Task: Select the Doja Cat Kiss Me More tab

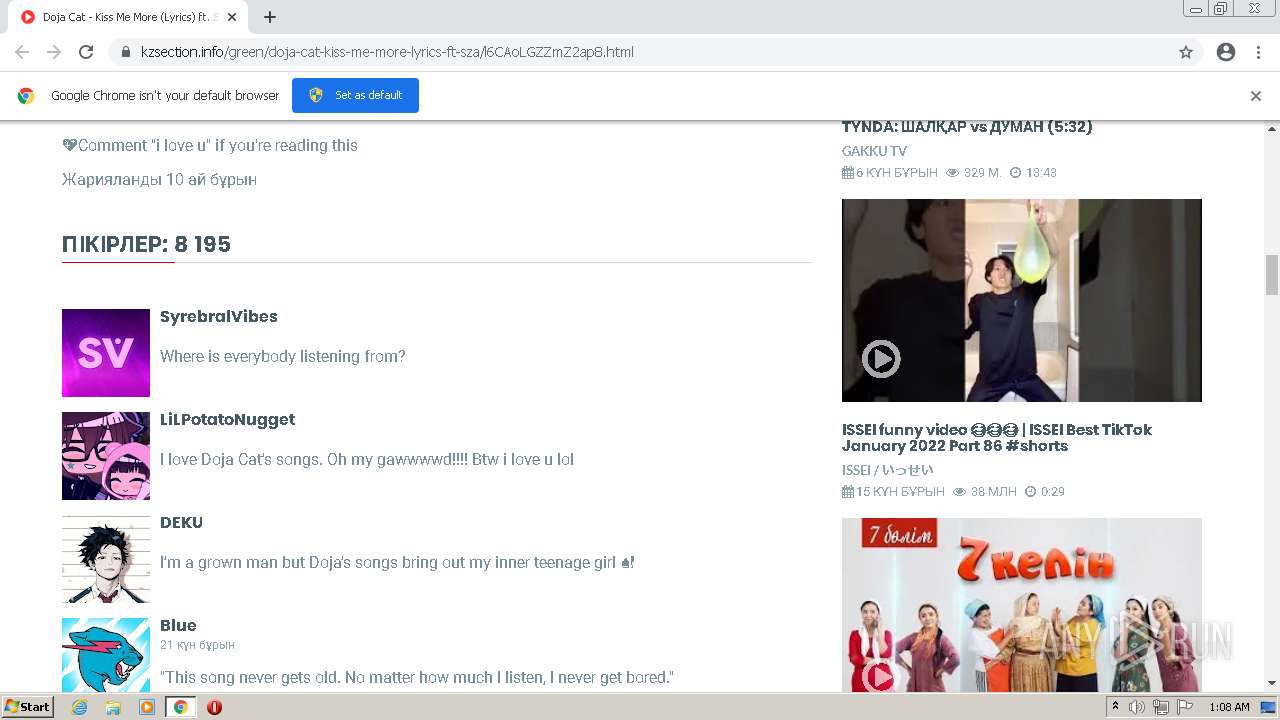Action: (x=128, y=17)
